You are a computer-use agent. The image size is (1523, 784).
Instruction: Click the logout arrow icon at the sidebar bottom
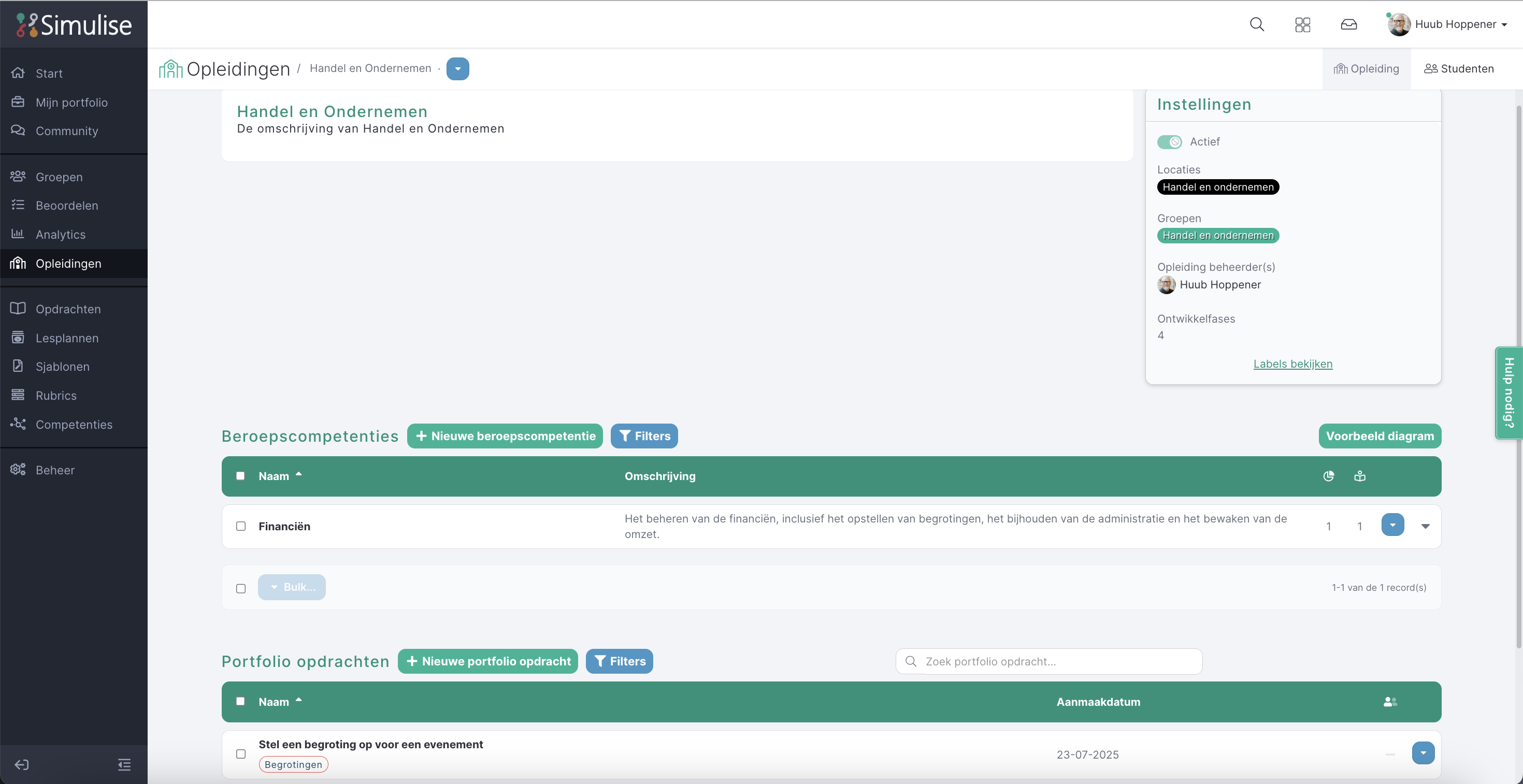22,764
